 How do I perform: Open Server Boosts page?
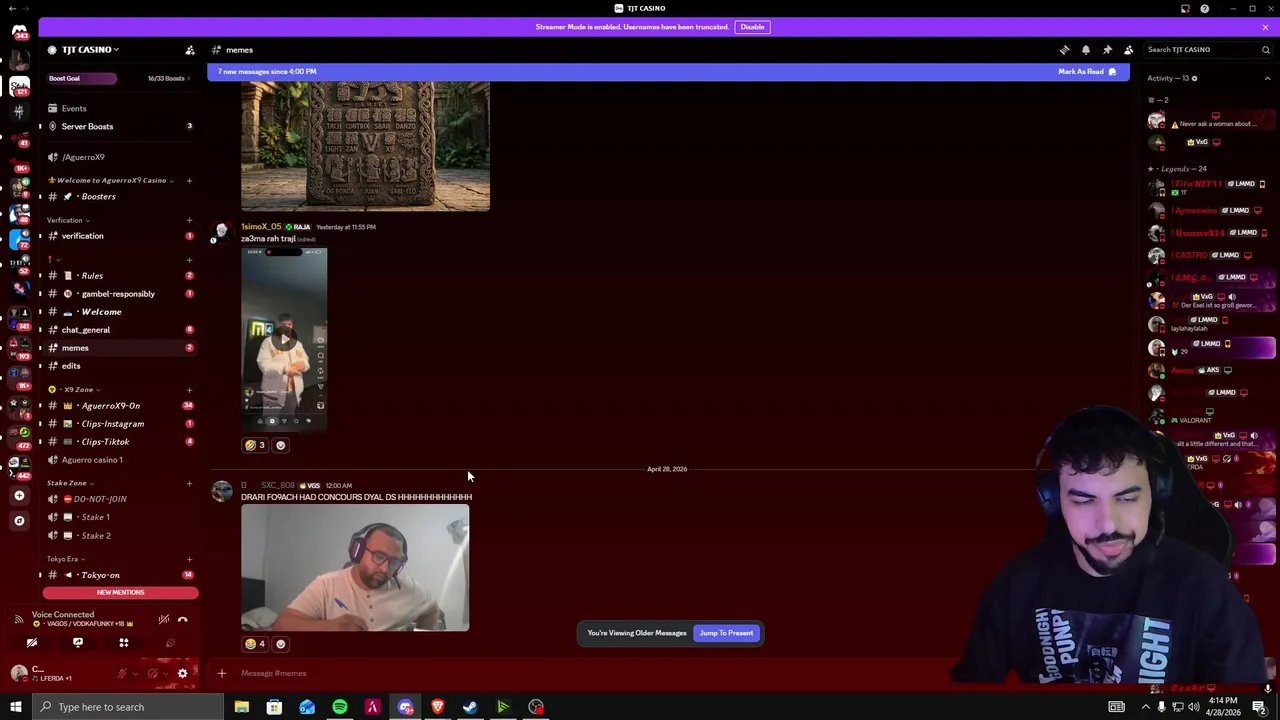pyautogui.click(x=120, y=126)
